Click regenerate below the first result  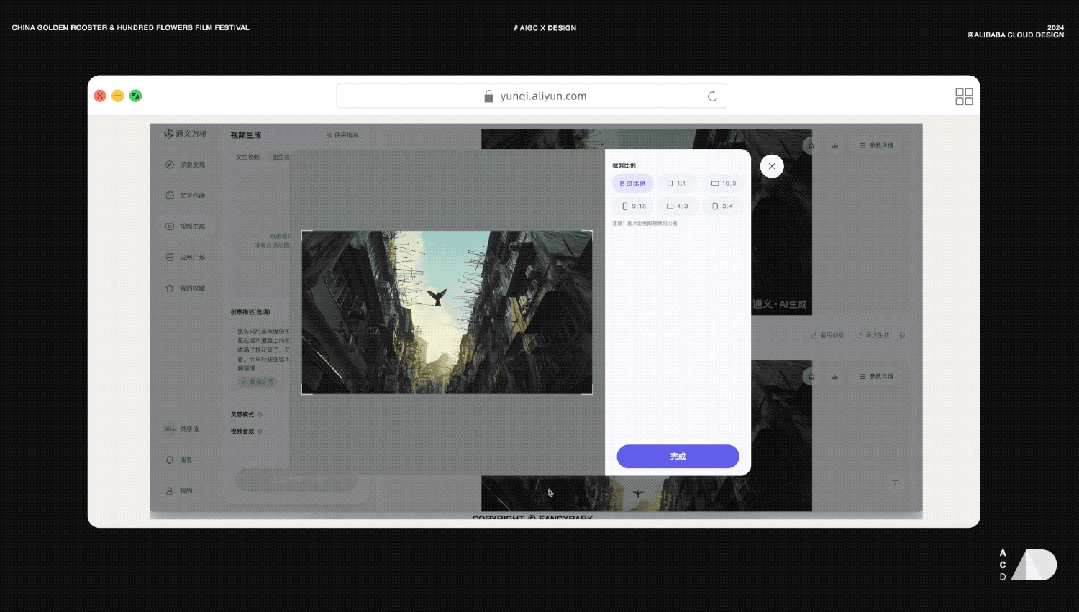873,335
